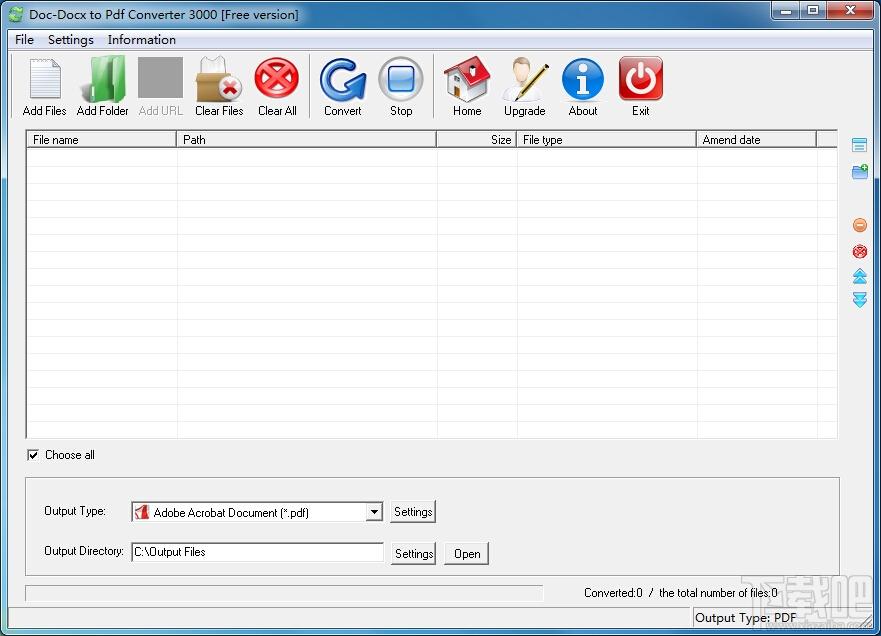Viewport: 881px width, 636px height.
Task: Toggle the Choose all checkbox
Action: coord(33,455)
